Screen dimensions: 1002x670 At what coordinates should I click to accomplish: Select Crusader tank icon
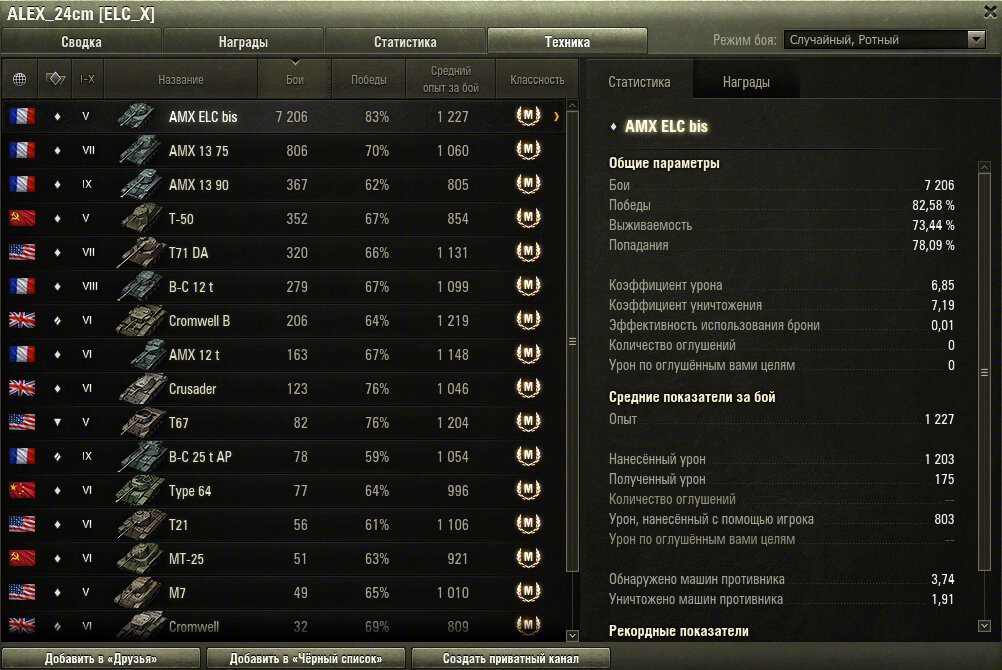point(141,388)
